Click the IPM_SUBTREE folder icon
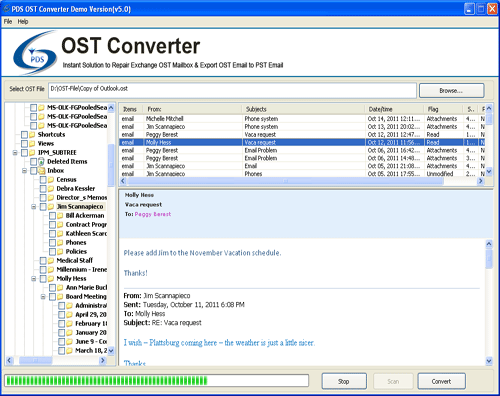The height and width of the screenshot is (396, 500). [x=32, y=153]
